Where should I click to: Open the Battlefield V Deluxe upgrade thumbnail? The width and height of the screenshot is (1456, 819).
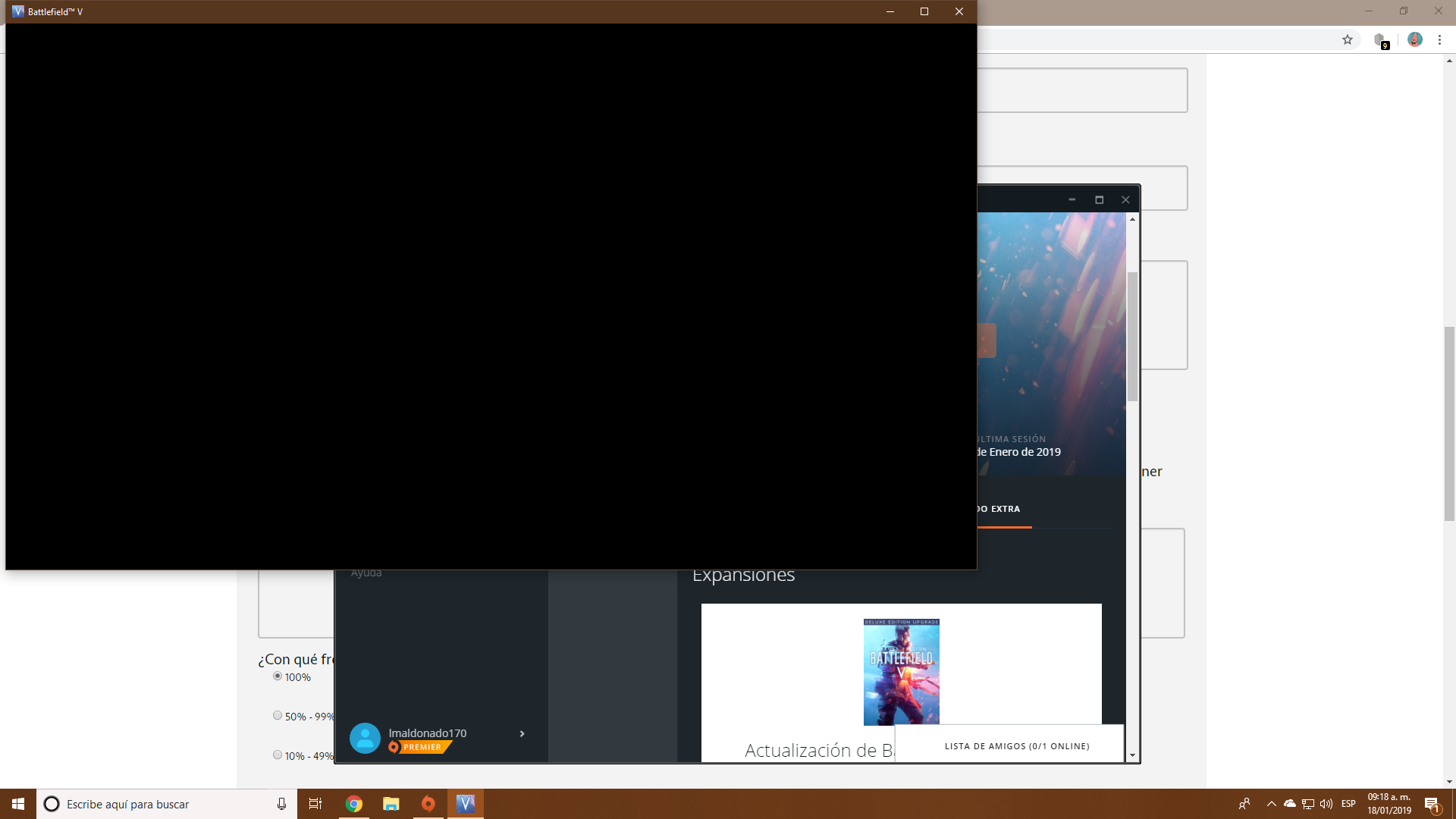902,672
